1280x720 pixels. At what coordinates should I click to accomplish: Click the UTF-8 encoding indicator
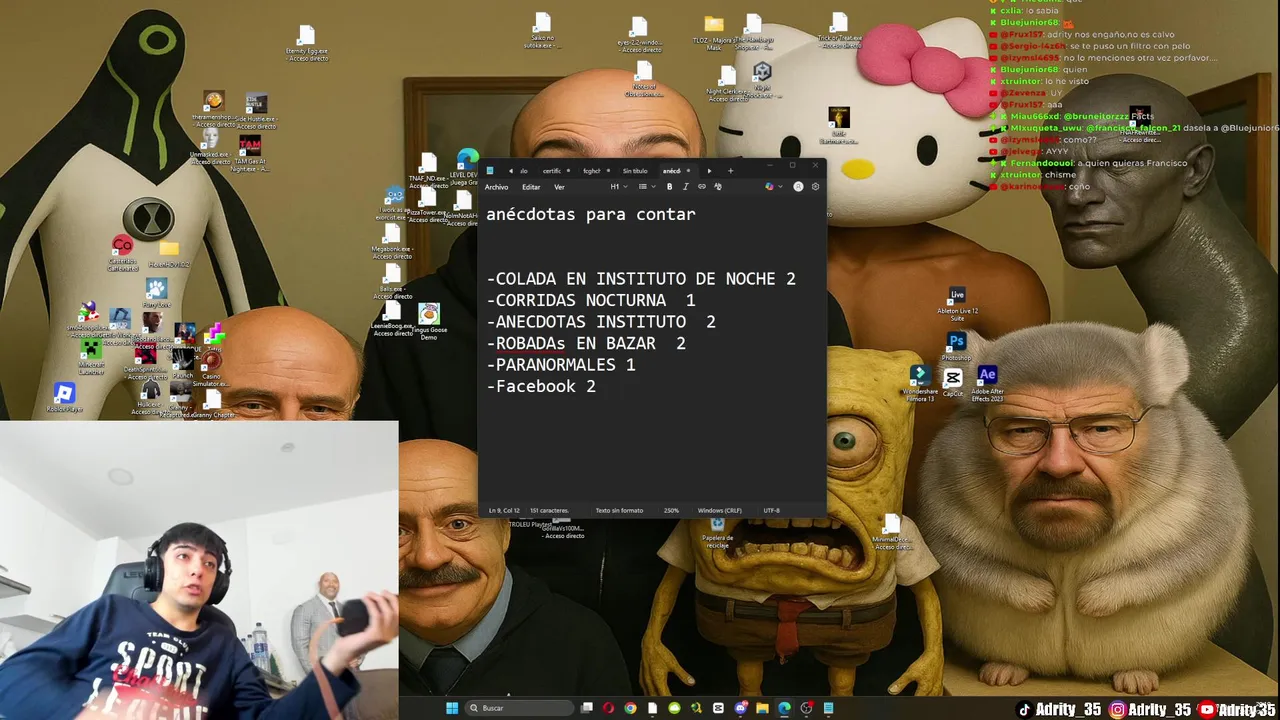(771, 510)
